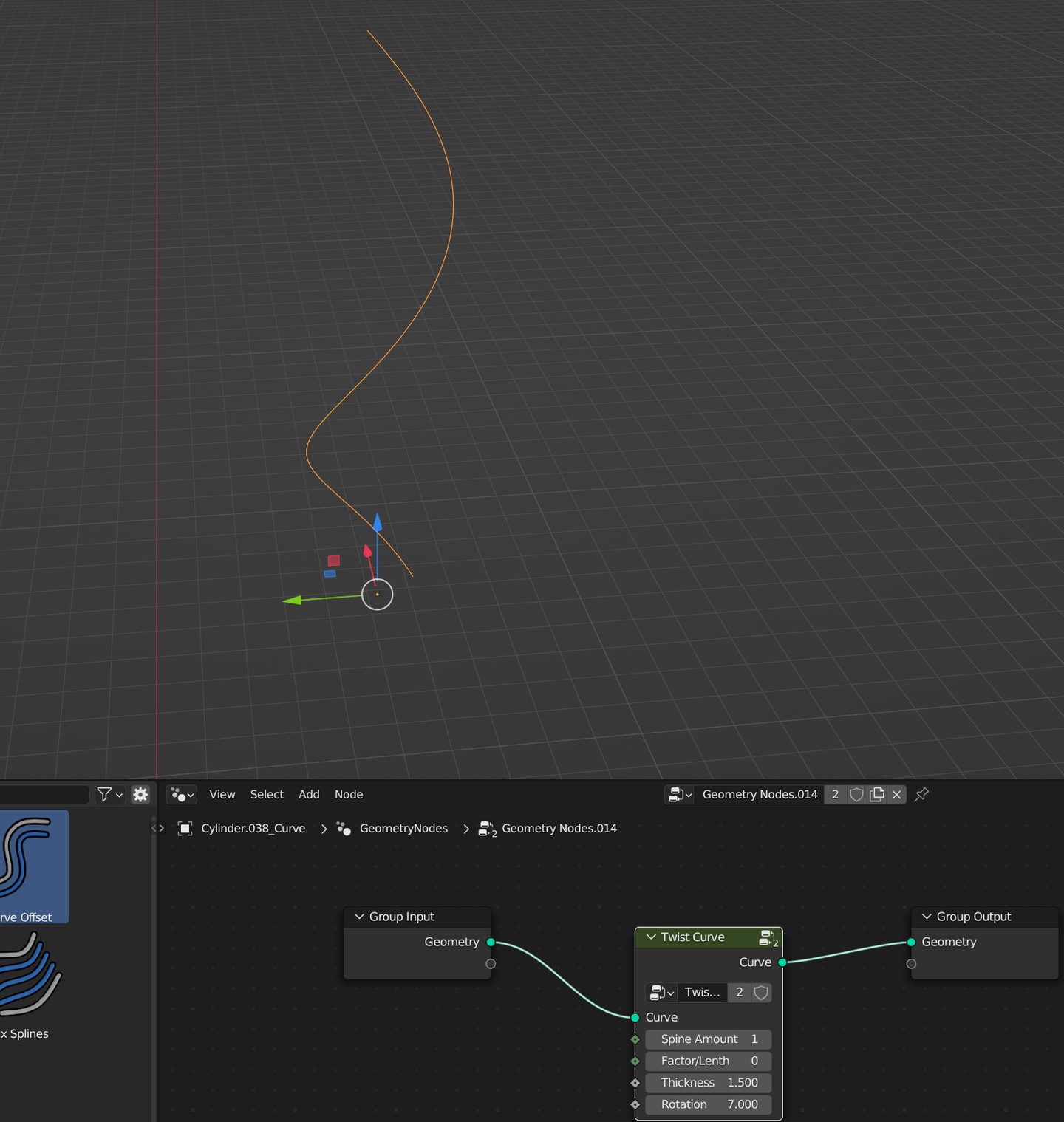Open the View menu in node editor
This screenshot has width=1064, height=1122.
[222, 795]
